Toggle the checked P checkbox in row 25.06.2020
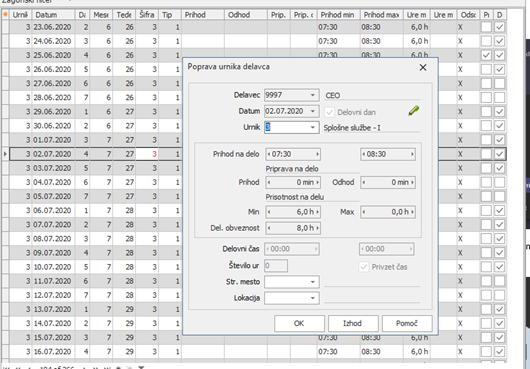 (486, 55)
